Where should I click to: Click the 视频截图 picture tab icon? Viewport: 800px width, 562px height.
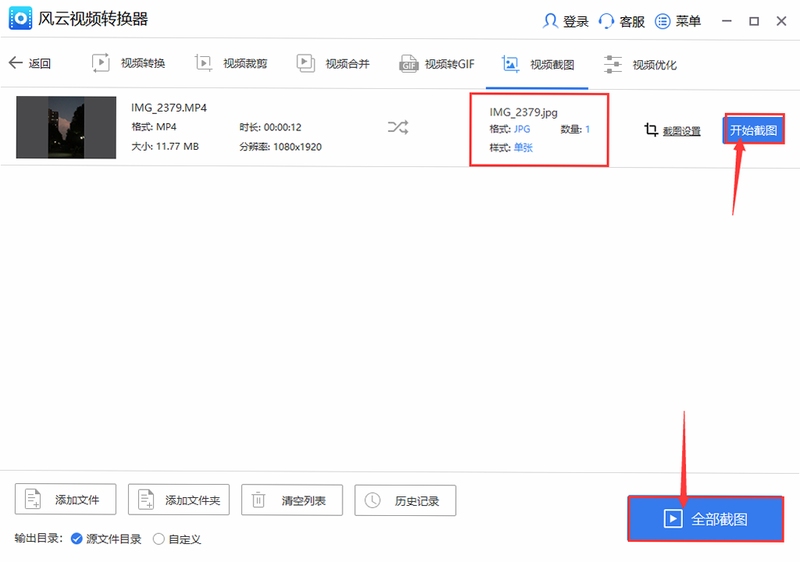pyautogui.click(x=510, y=64)
